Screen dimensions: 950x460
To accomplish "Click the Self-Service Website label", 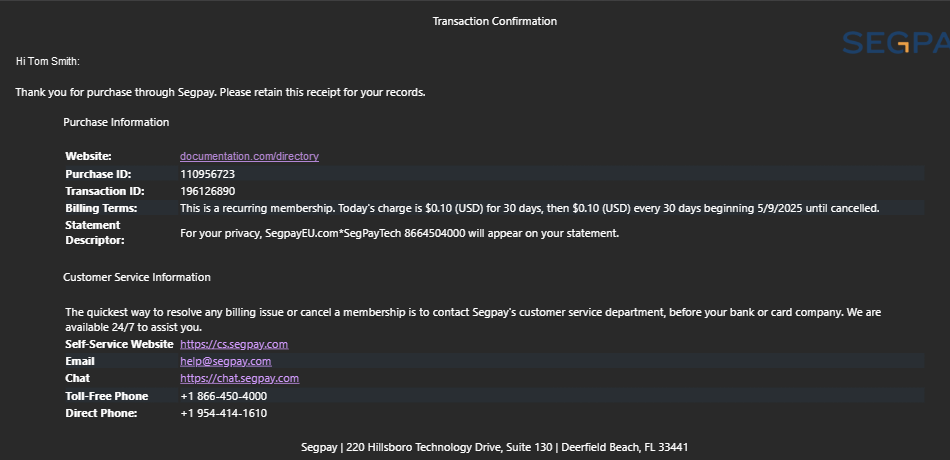I will (119, 344).
